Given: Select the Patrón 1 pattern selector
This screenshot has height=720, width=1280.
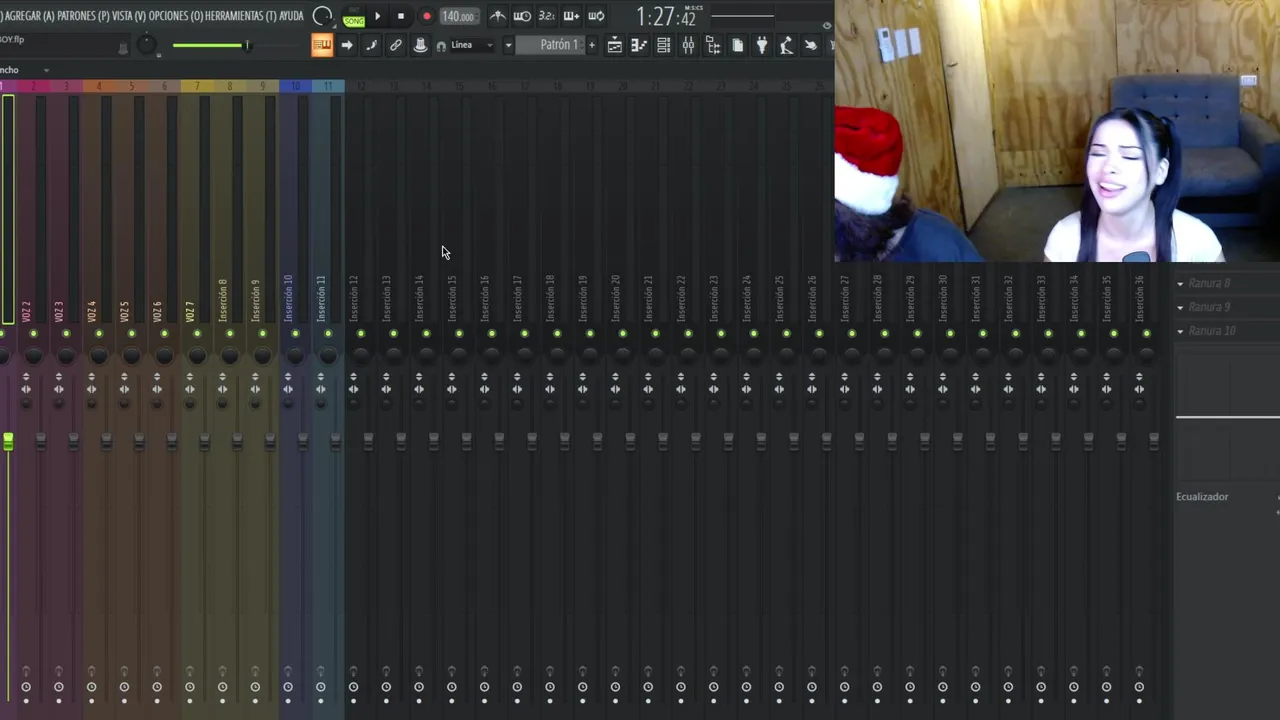Looking at the screenshot, I should click(x=550, y=45).
